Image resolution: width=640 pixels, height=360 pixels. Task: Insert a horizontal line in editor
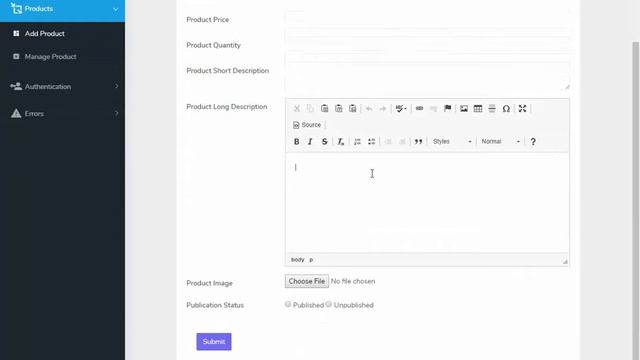click(x=492, y=109)
